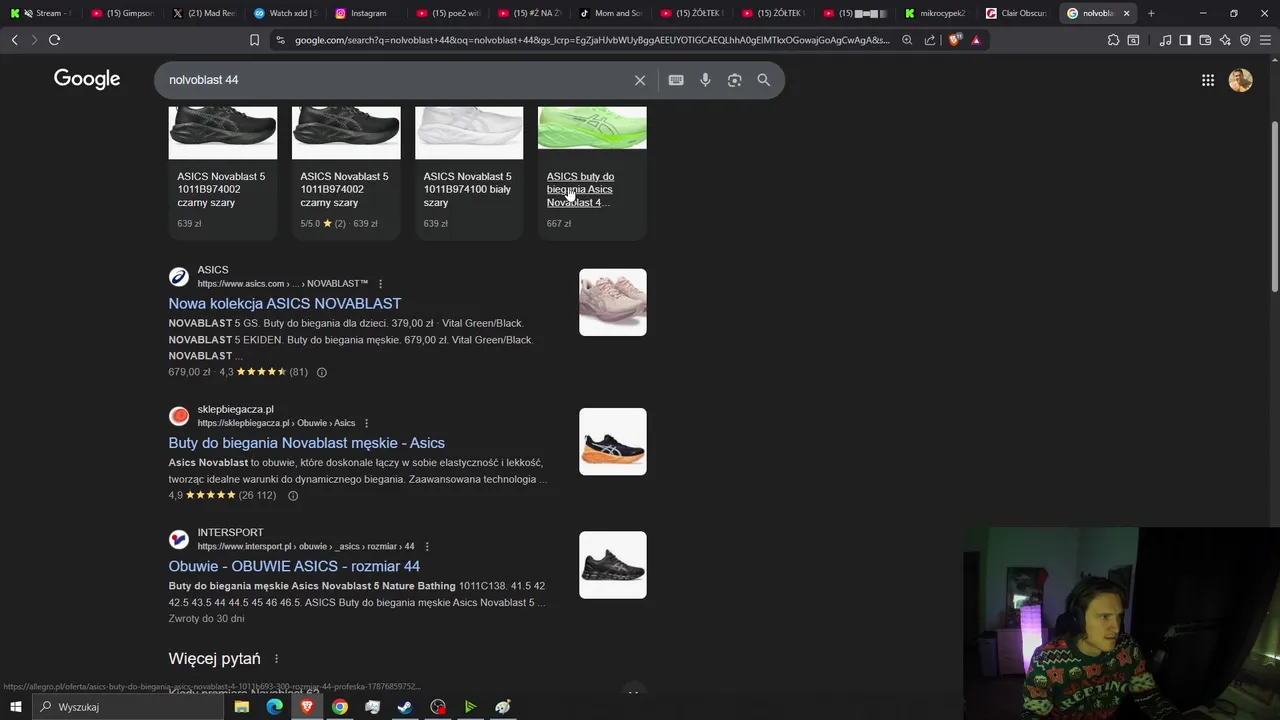Open Buty do biegania Novablast męskie link
Viewport: 1280px width, 720px height.
point(306,443)
